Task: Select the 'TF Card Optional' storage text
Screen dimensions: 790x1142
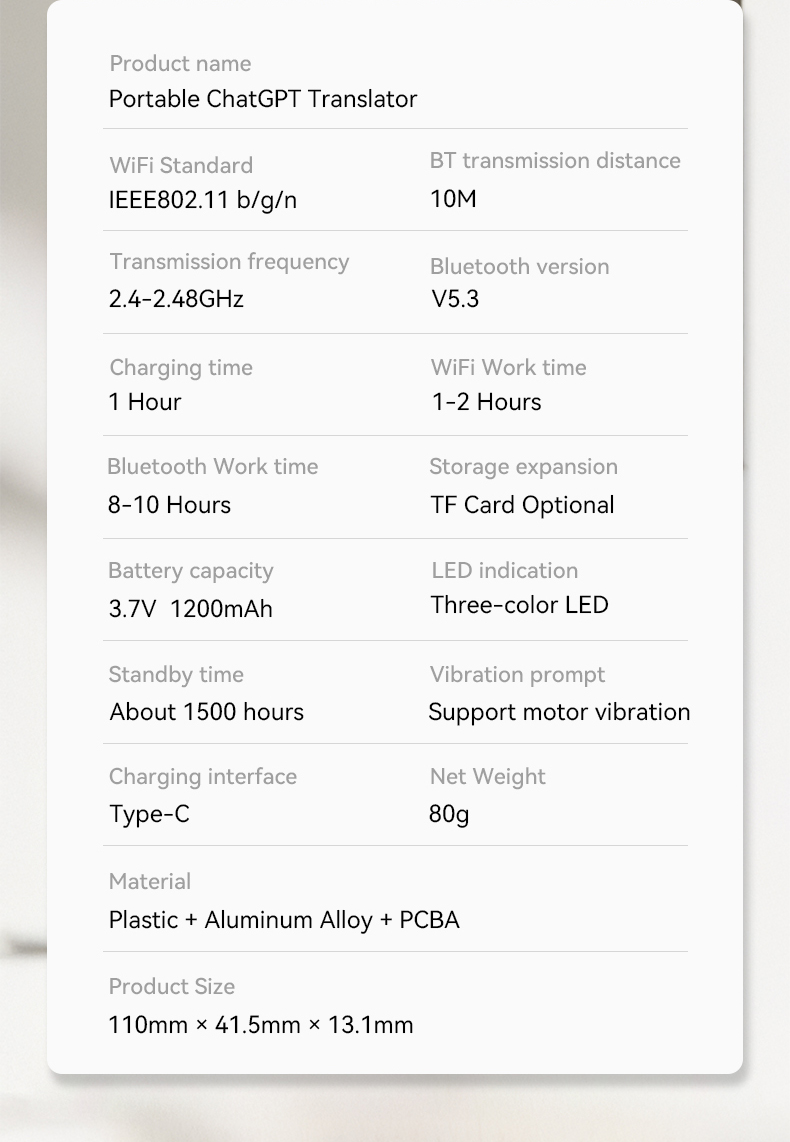Action: 522,505
